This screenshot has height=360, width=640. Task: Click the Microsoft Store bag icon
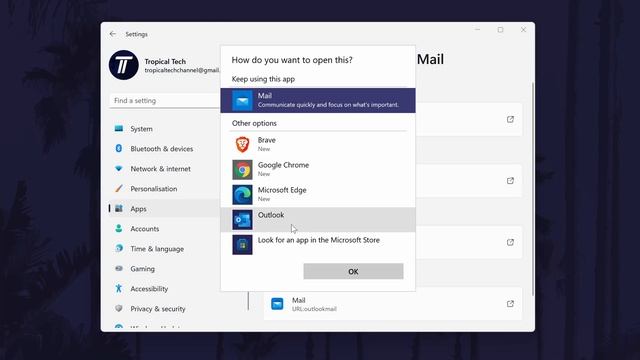click(242, 245)
